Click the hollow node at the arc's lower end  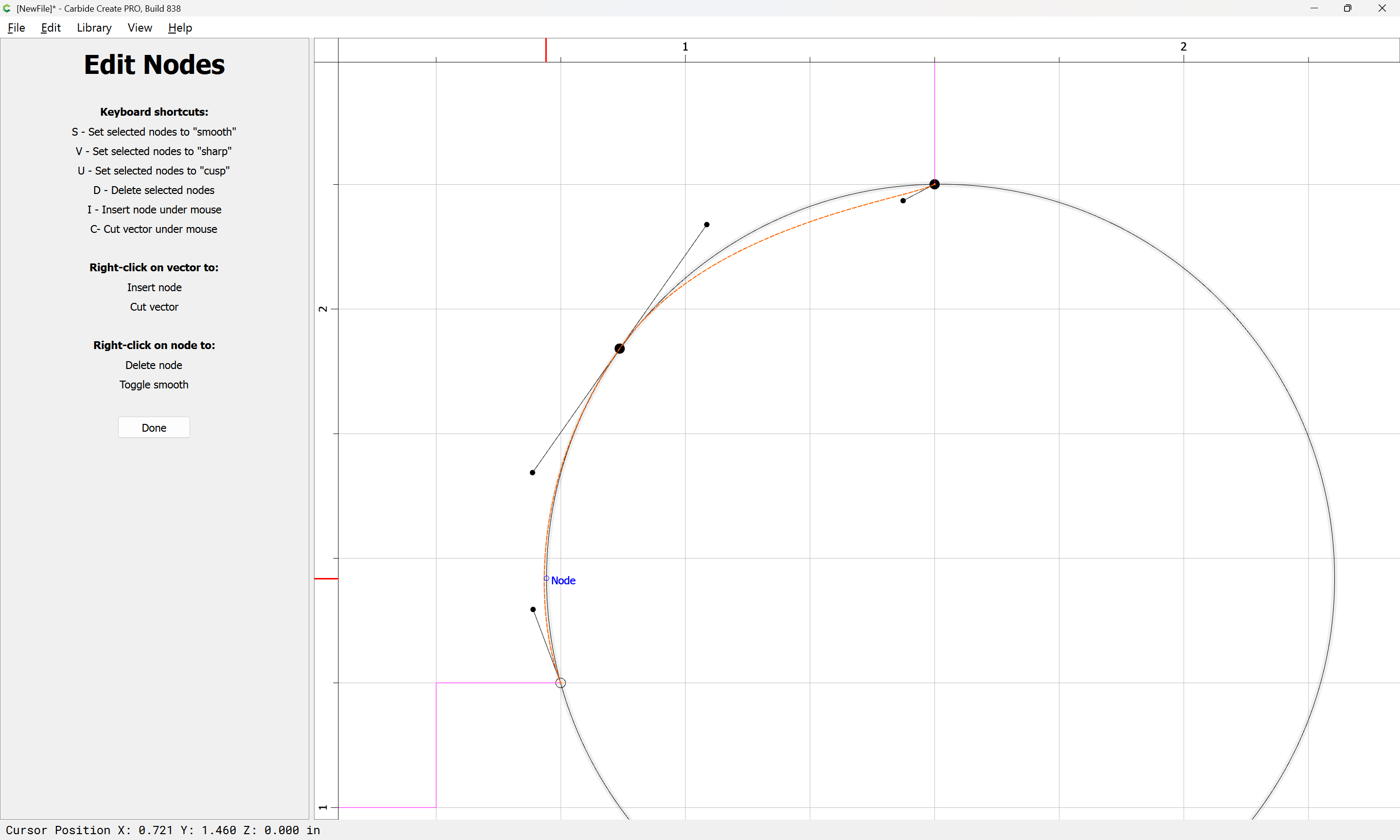pyautogui.click(x=560, y=682)
